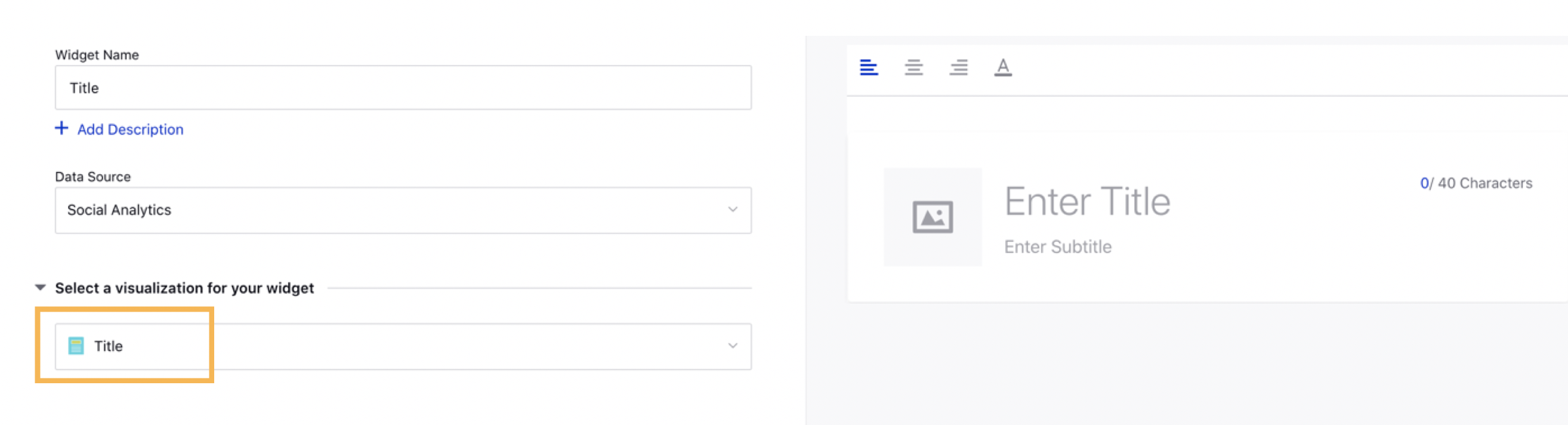Open the visualization type dropdown chevron
Viewport: 1568px width, 425px height.
732,346
